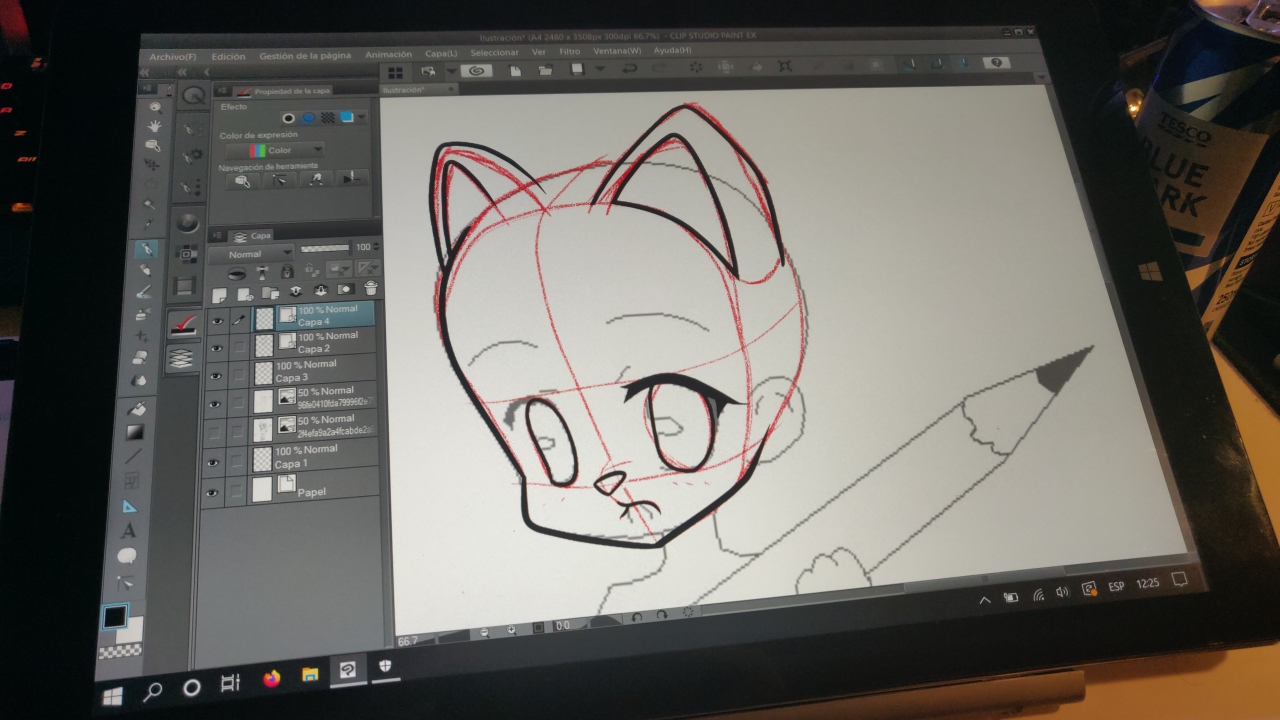Open Firefox from the taskbar
Image resolution: width=1280 pixels, height=720 pixels.
click(271, 678)
